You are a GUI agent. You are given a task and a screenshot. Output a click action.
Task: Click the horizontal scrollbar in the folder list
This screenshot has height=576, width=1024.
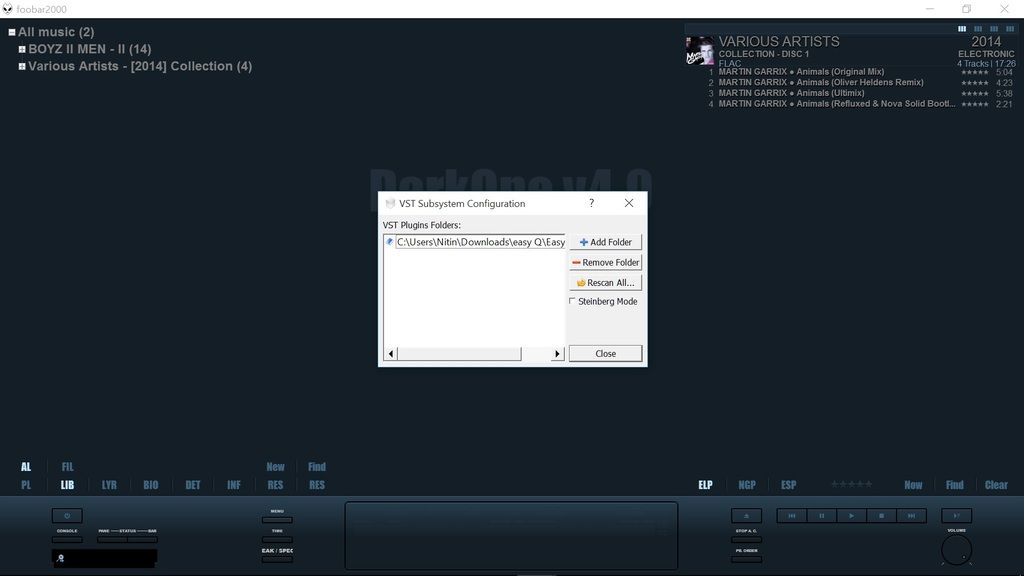click(459, 354)
